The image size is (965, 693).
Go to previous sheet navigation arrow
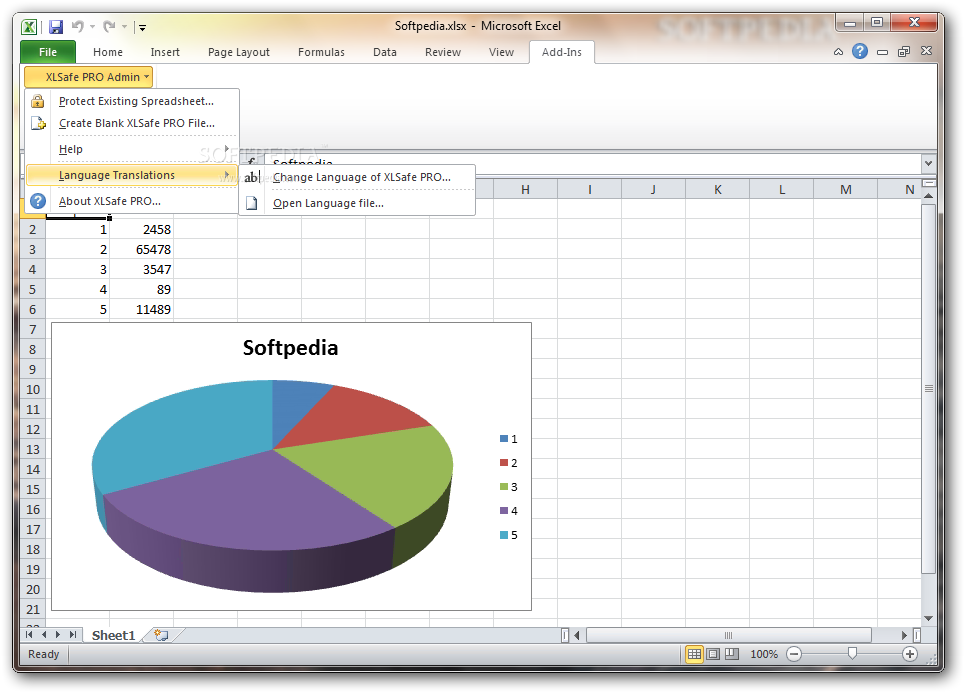point(44,635)
